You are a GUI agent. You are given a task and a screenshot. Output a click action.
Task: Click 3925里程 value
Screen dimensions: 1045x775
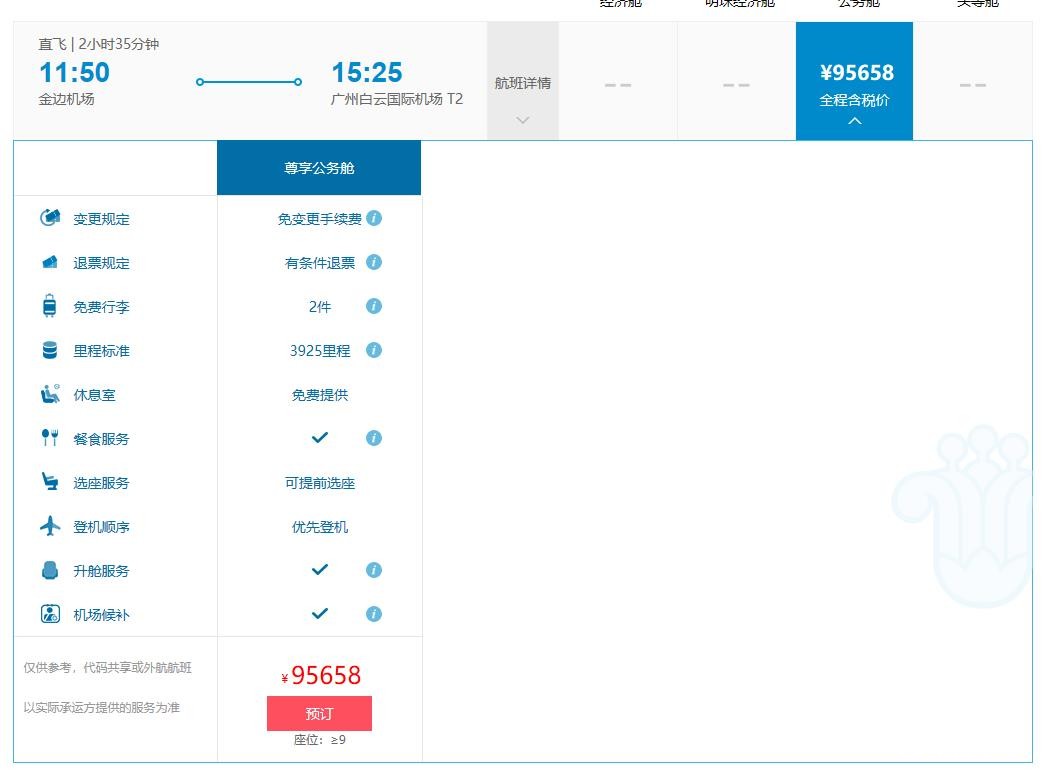pos(320,351)
